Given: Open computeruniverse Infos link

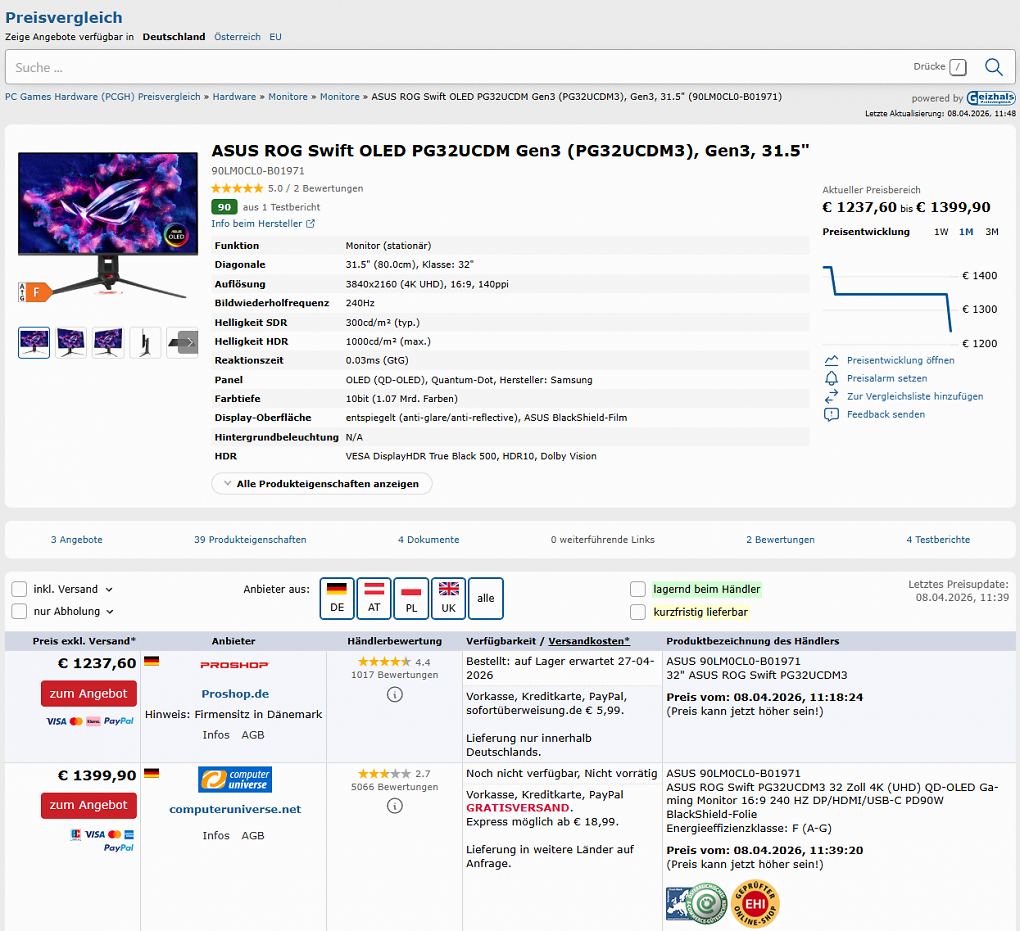Looking at the screenshot, I should pyautogui.click(x=216, y=835).
